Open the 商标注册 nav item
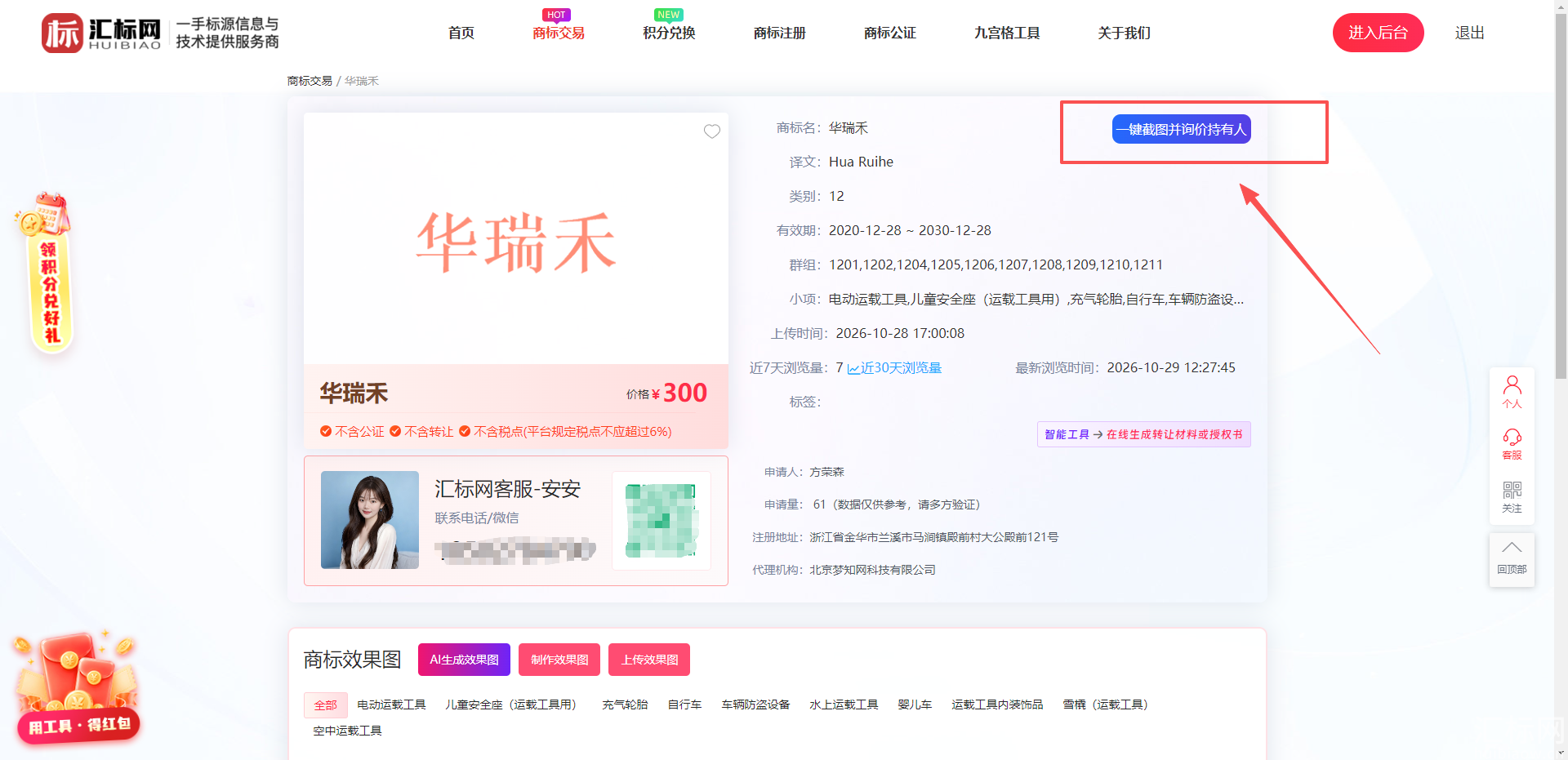 tap(780, 33)
